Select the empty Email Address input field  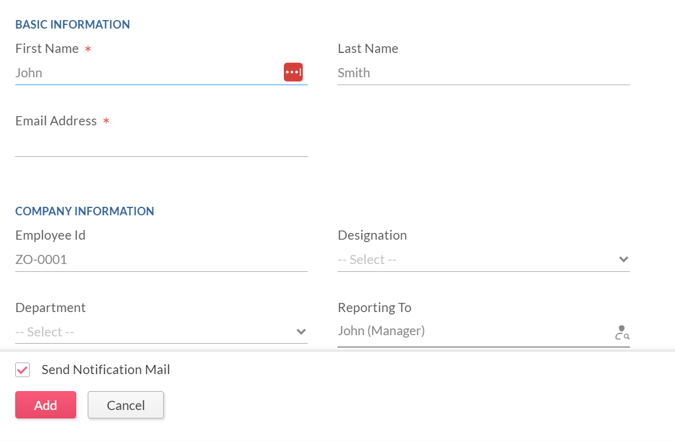(x=161, y=145)
